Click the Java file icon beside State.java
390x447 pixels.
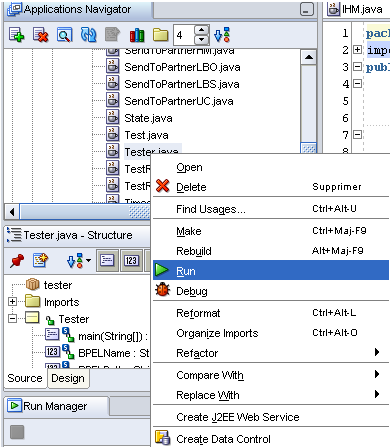coord(113,117)
